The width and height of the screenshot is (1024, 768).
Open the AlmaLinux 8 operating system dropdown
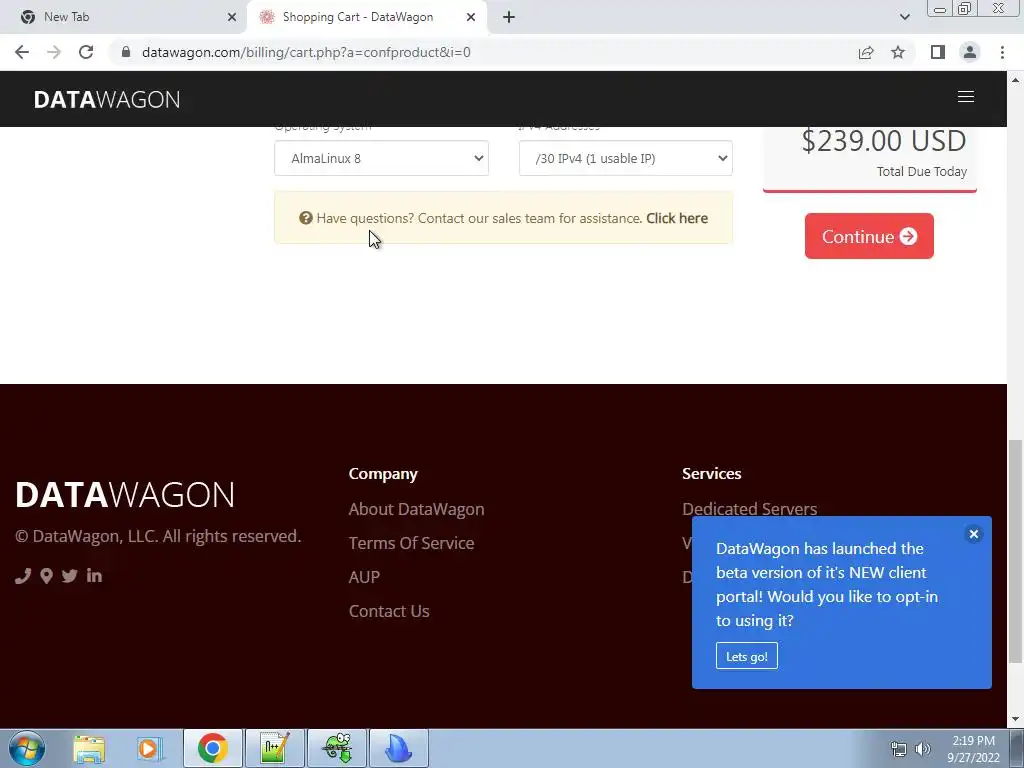[x=381, y=158]
